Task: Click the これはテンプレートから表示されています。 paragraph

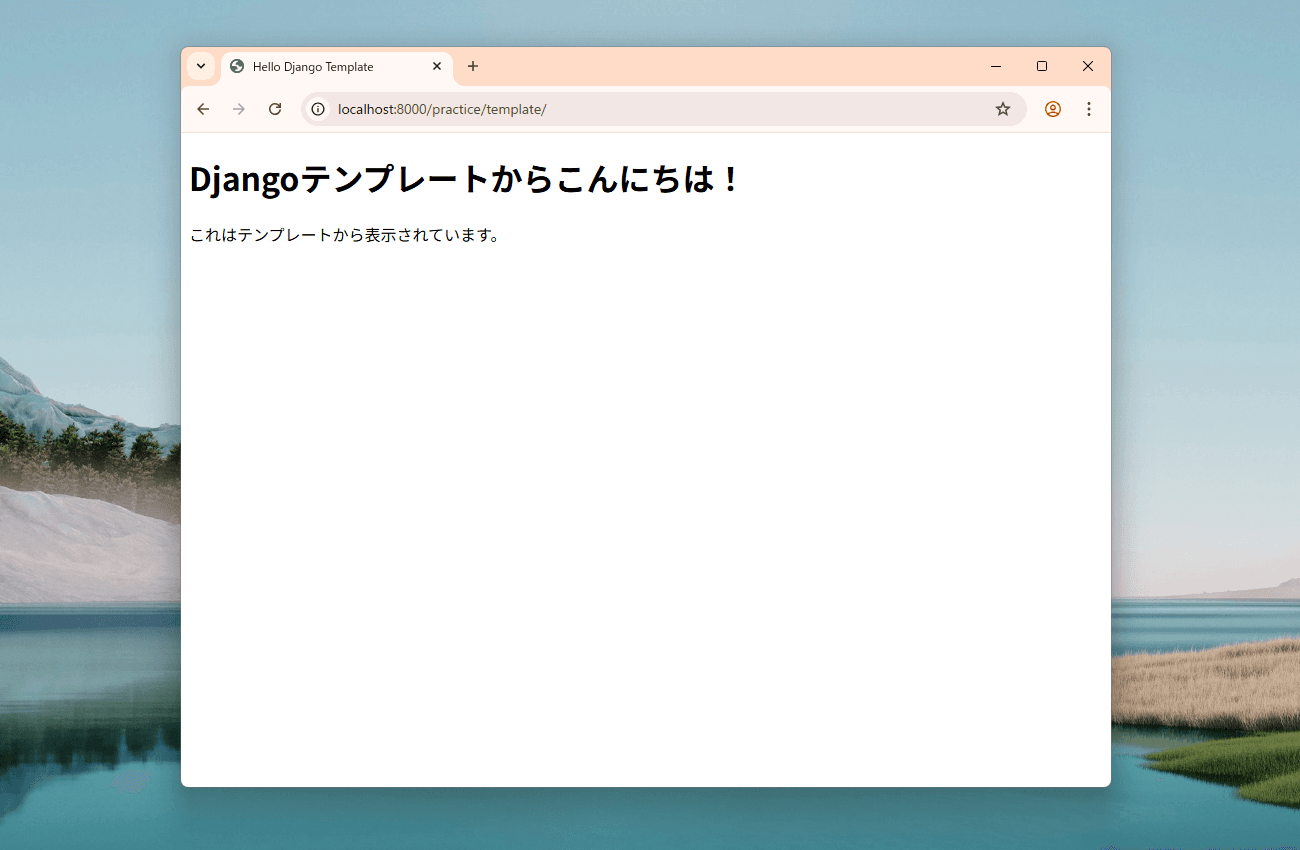Action: pos(346,235)
